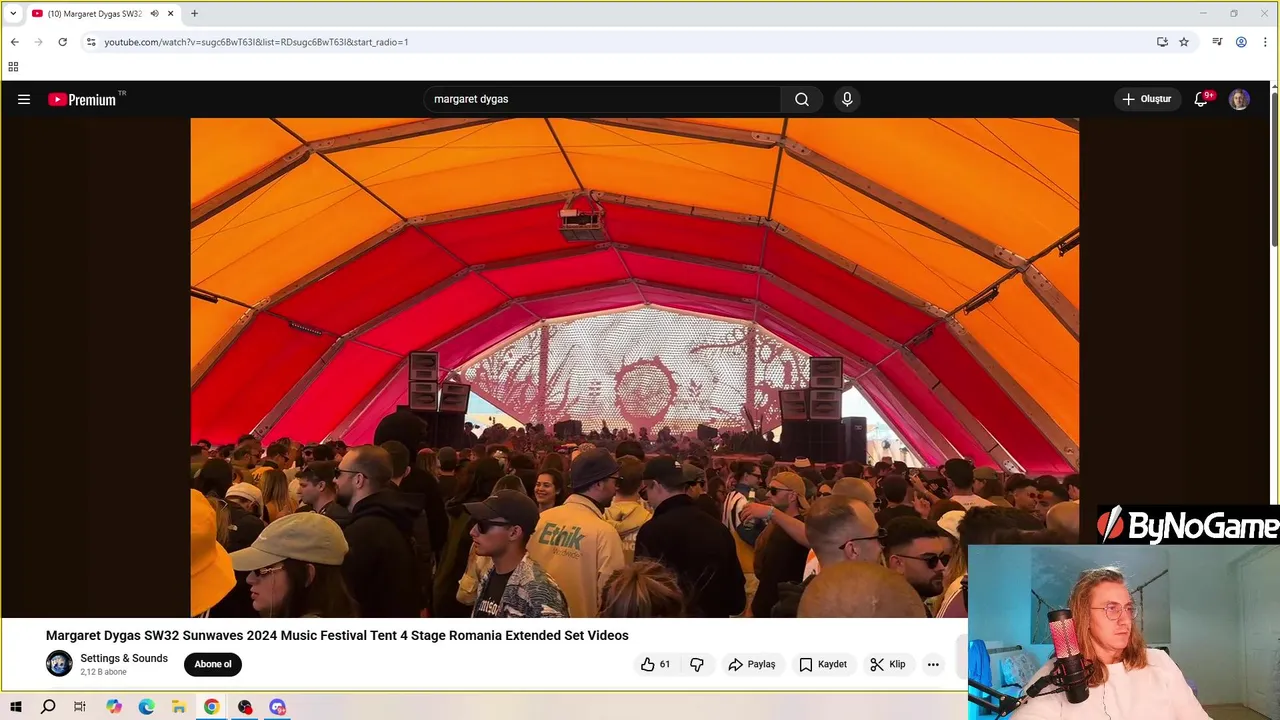1280x720 pixels.
Task: Open the Chrome profile icon
Action: pyautogui.click(x=1241, y=42)
